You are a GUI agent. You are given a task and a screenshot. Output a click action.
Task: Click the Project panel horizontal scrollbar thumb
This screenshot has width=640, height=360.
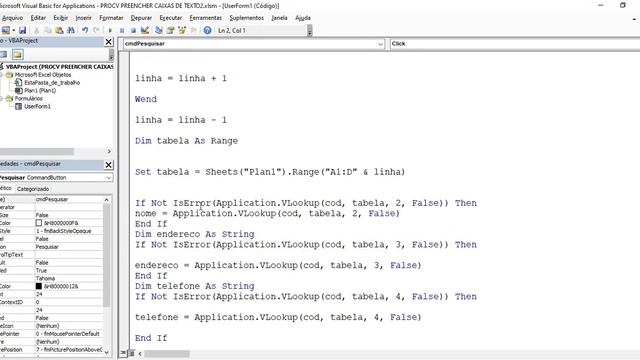37,151
